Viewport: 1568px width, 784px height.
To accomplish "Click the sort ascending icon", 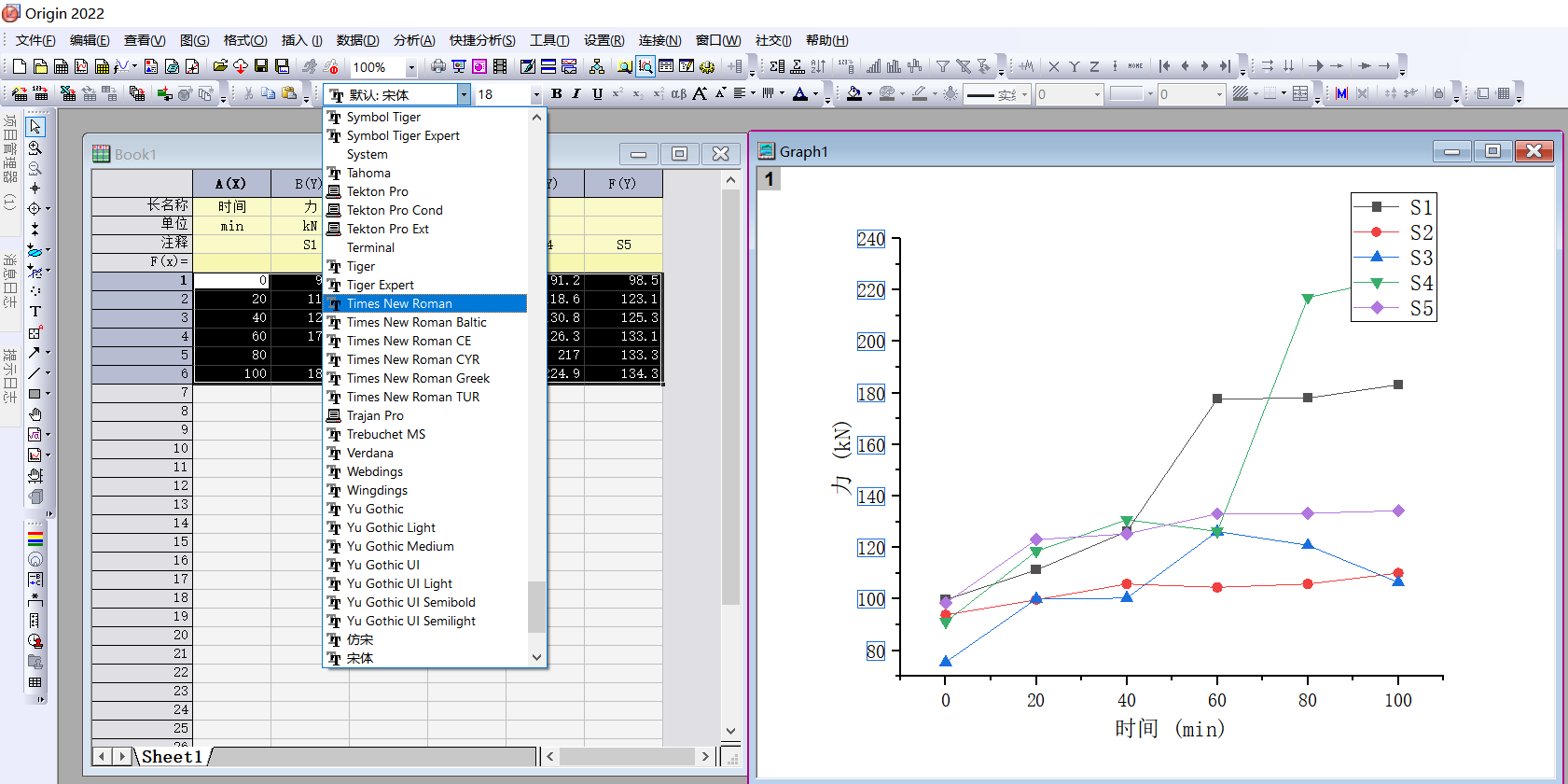I will click(818, 66).
